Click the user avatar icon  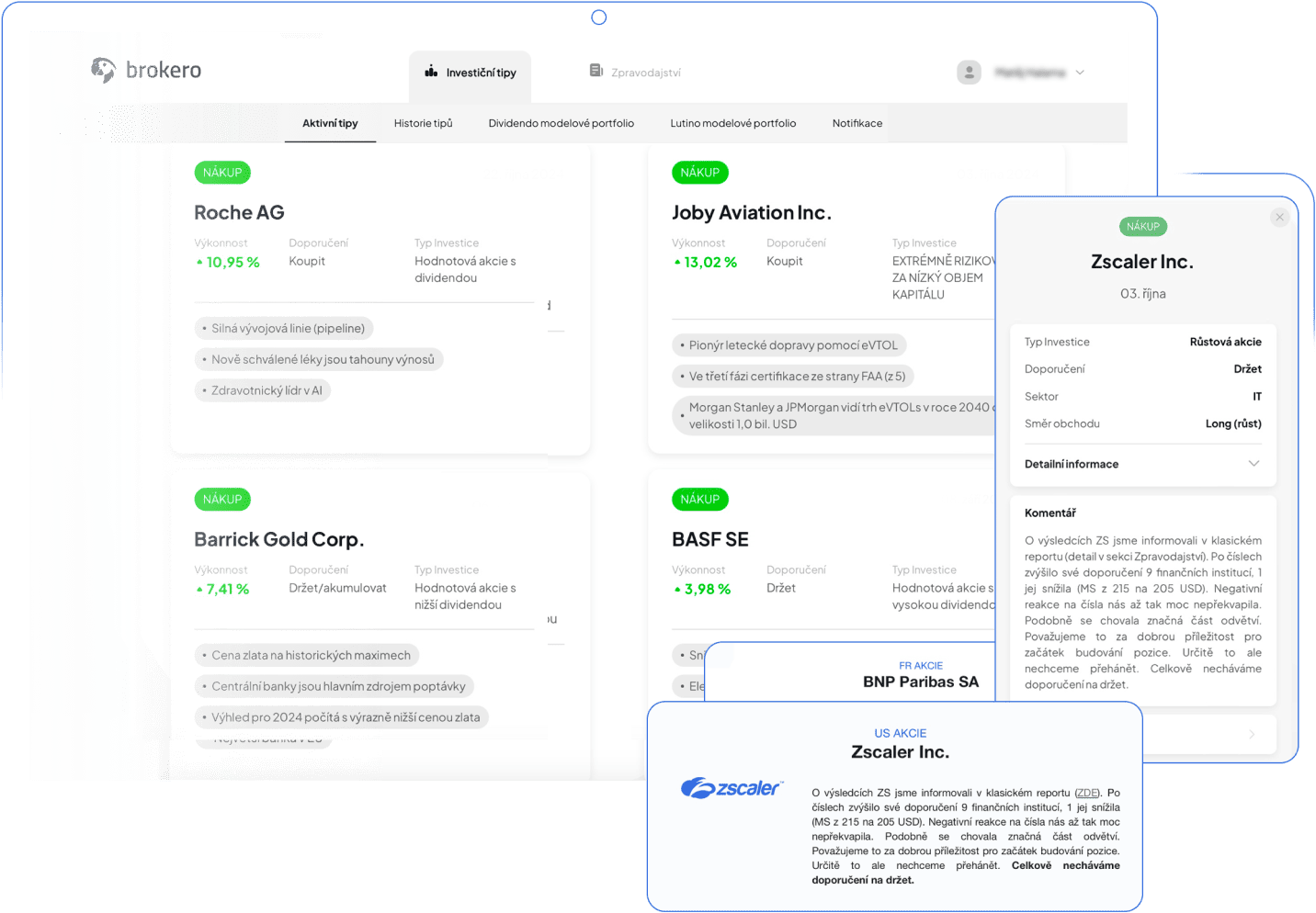pyautogui.click(x=969, y=73)
